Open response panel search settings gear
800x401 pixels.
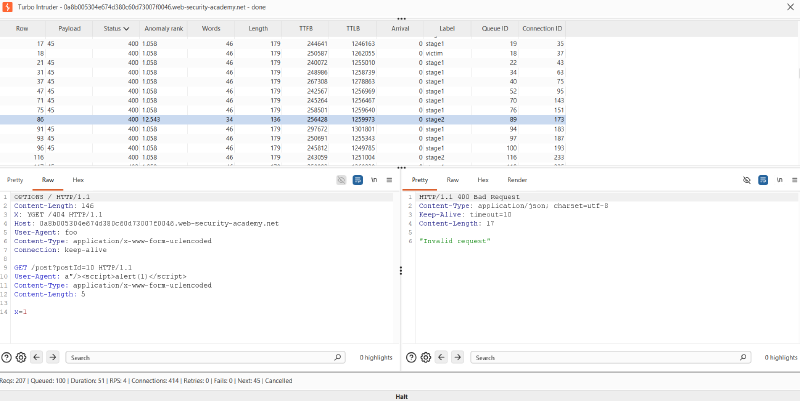[426, 358]
